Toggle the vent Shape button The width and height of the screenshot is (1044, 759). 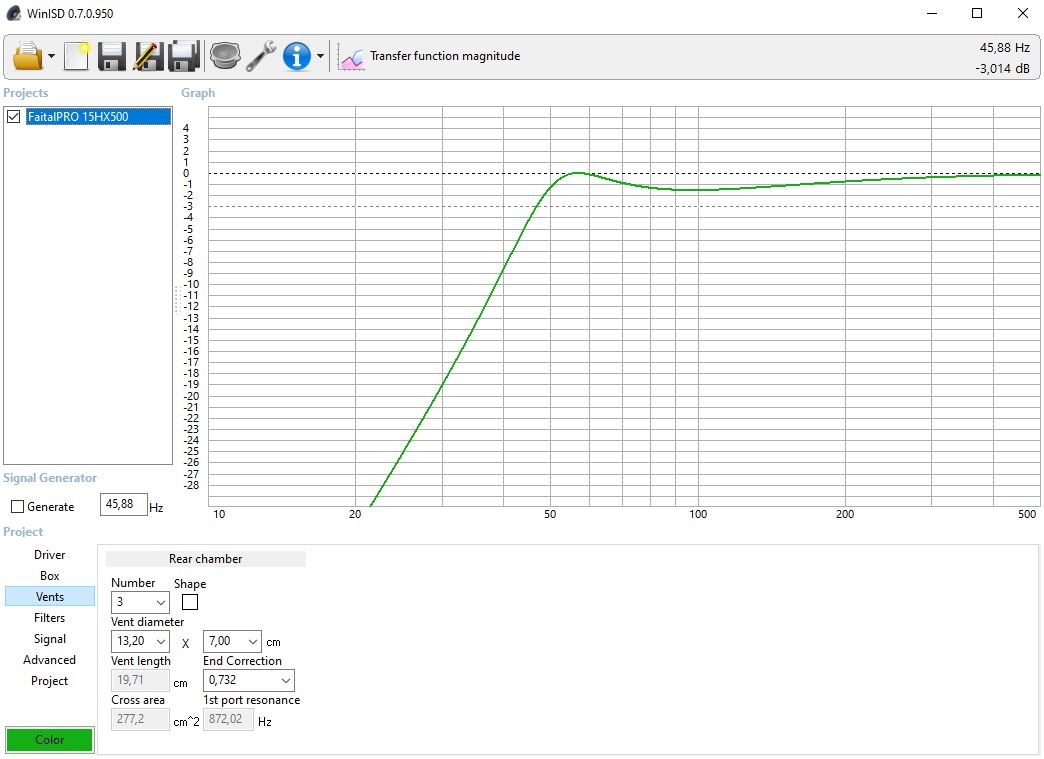[190, 603]
